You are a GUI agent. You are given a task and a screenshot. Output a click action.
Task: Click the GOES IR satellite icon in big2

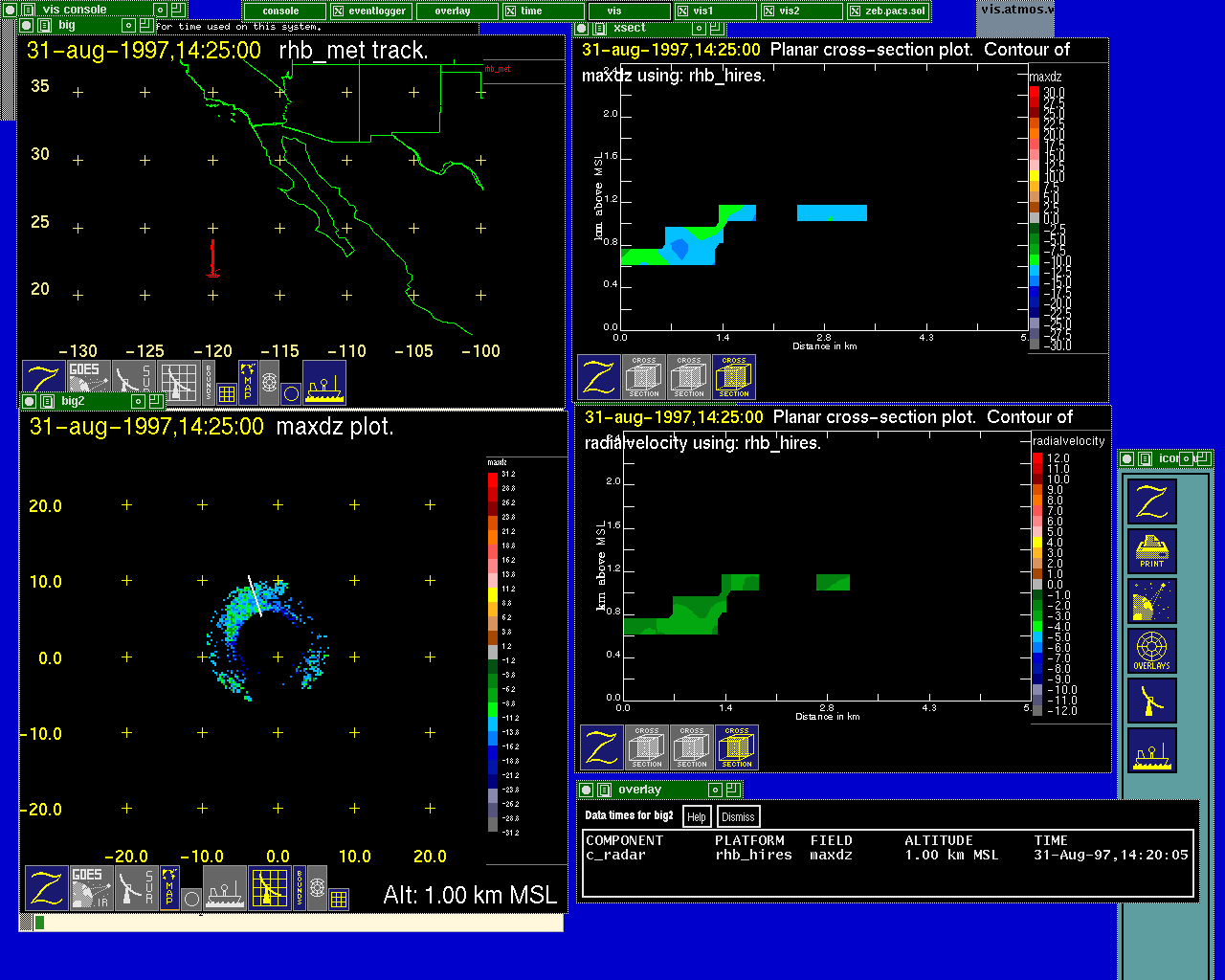click(88, 887)
